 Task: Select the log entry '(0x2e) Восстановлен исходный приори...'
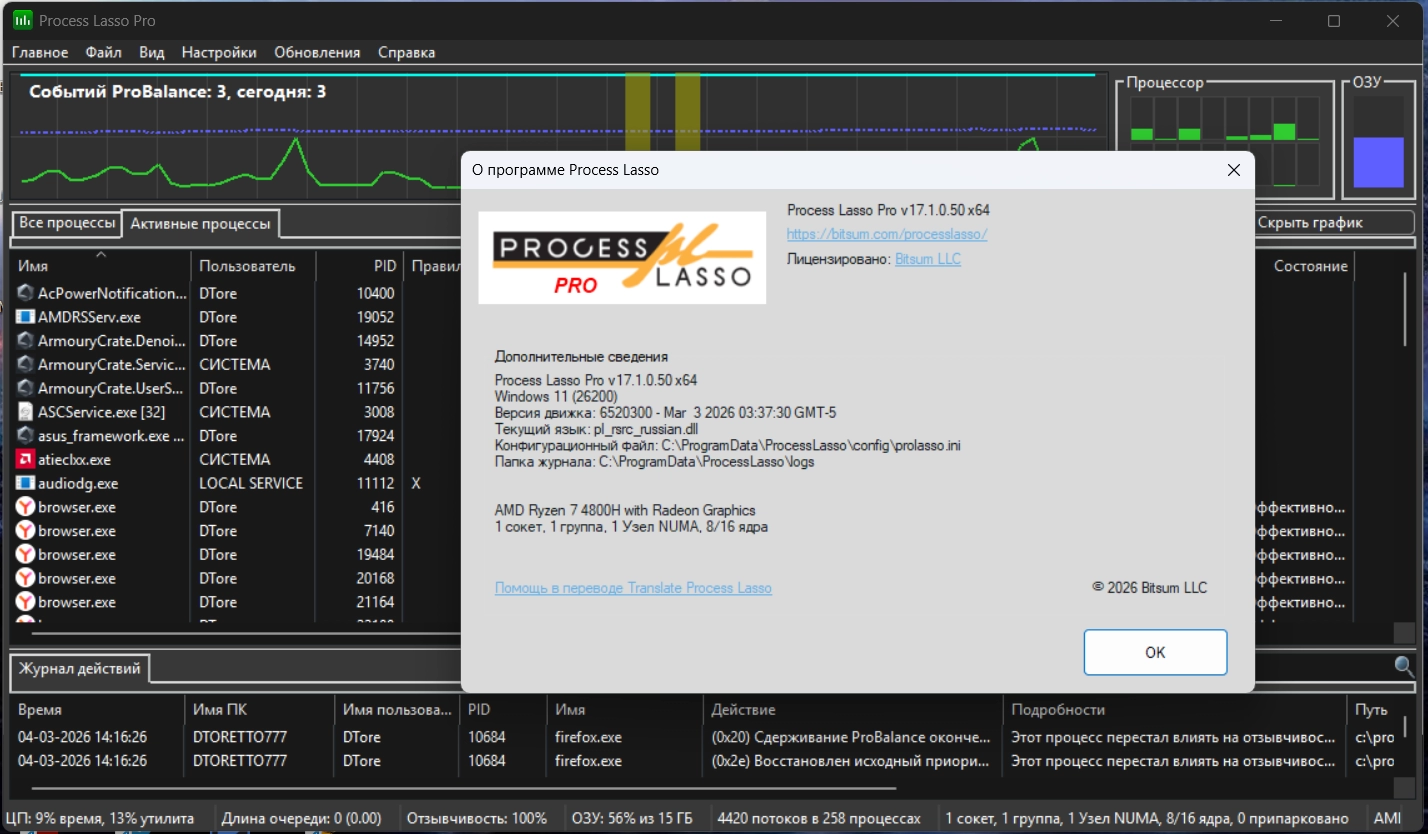[x=851, y=761]
